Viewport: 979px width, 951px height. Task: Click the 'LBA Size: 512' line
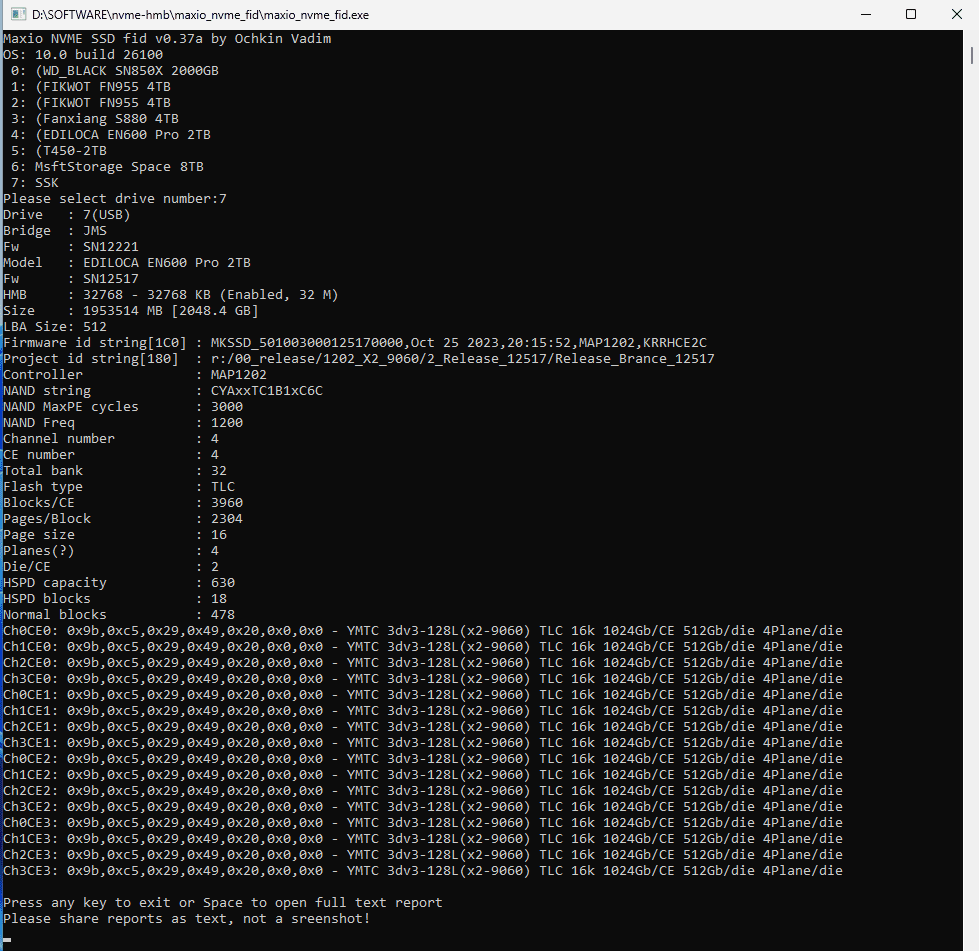pyautogui.click(x=55, y=327)
